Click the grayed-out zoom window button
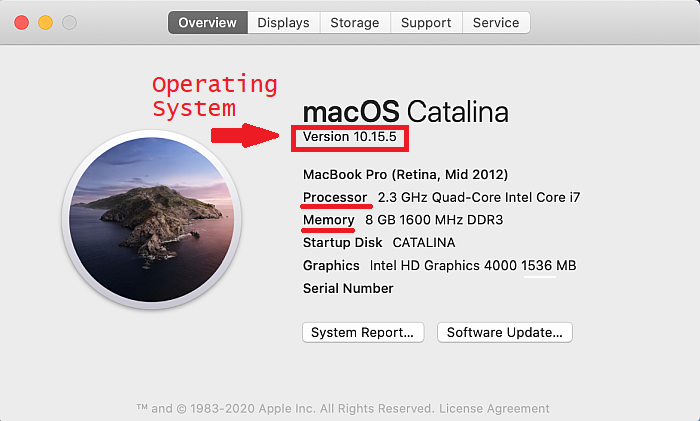The image size is (700, 421). 68,22
